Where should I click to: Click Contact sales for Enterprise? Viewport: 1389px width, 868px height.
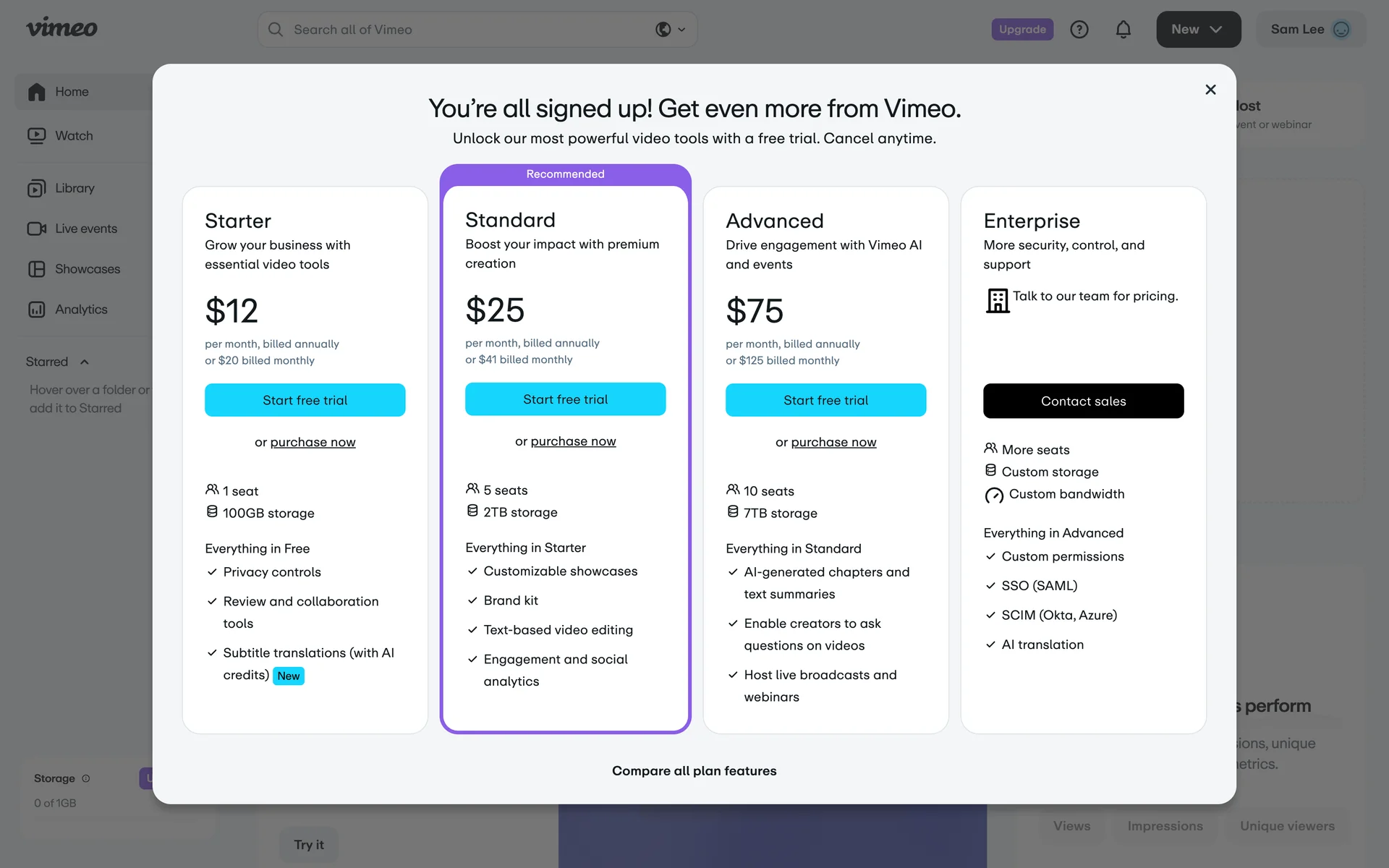click(1083, 401)
